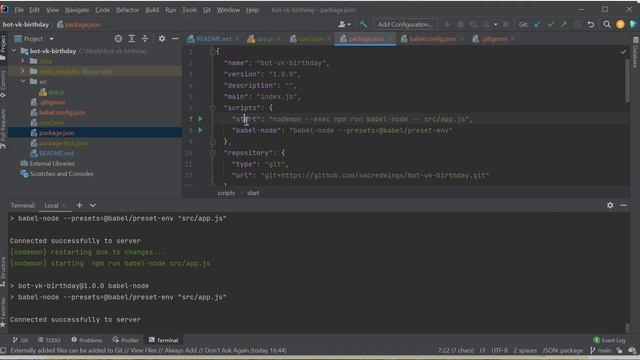This screenshot has width=640, height=360.
Task: Click the Stop square icon in toolbar
Action: point(506,24)
